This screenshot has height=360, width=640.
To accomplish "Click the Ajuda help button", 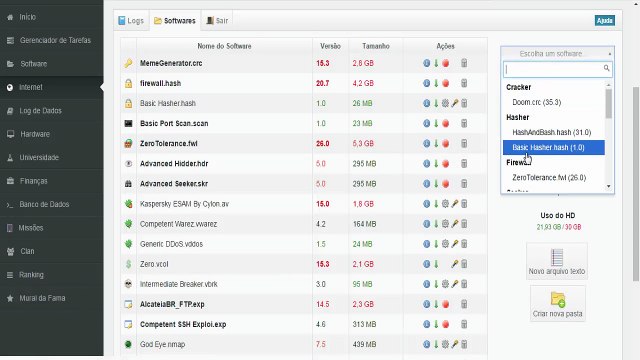I will click(x=604, y=20).
